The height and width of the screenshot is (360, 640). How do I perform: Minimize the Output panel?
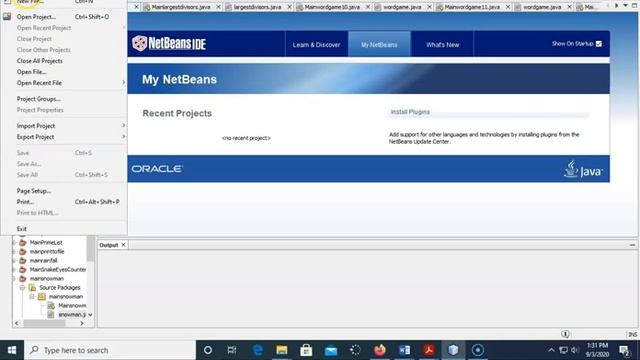tap(632, 245)
